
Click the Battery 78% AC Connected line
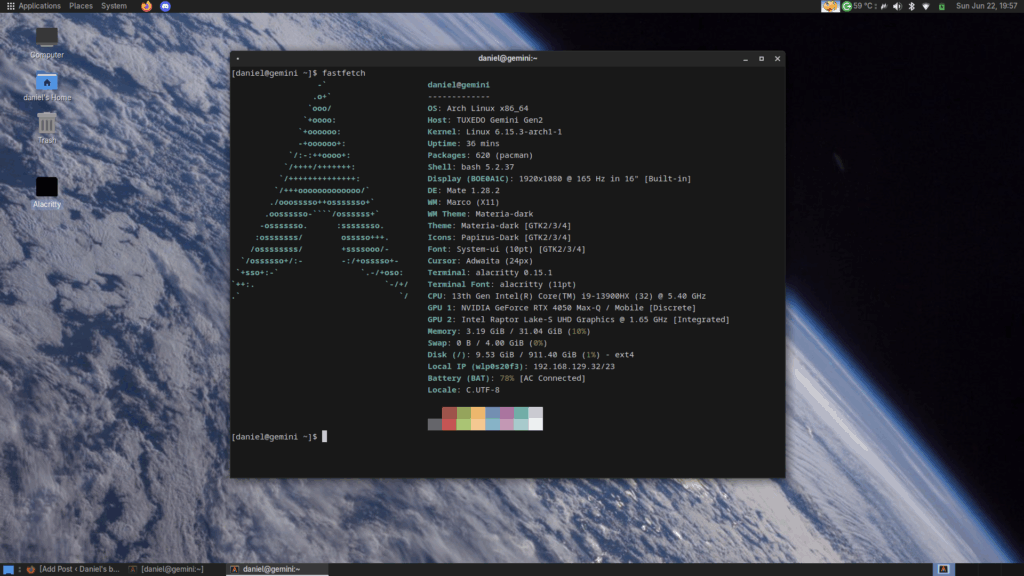point(507,379)
